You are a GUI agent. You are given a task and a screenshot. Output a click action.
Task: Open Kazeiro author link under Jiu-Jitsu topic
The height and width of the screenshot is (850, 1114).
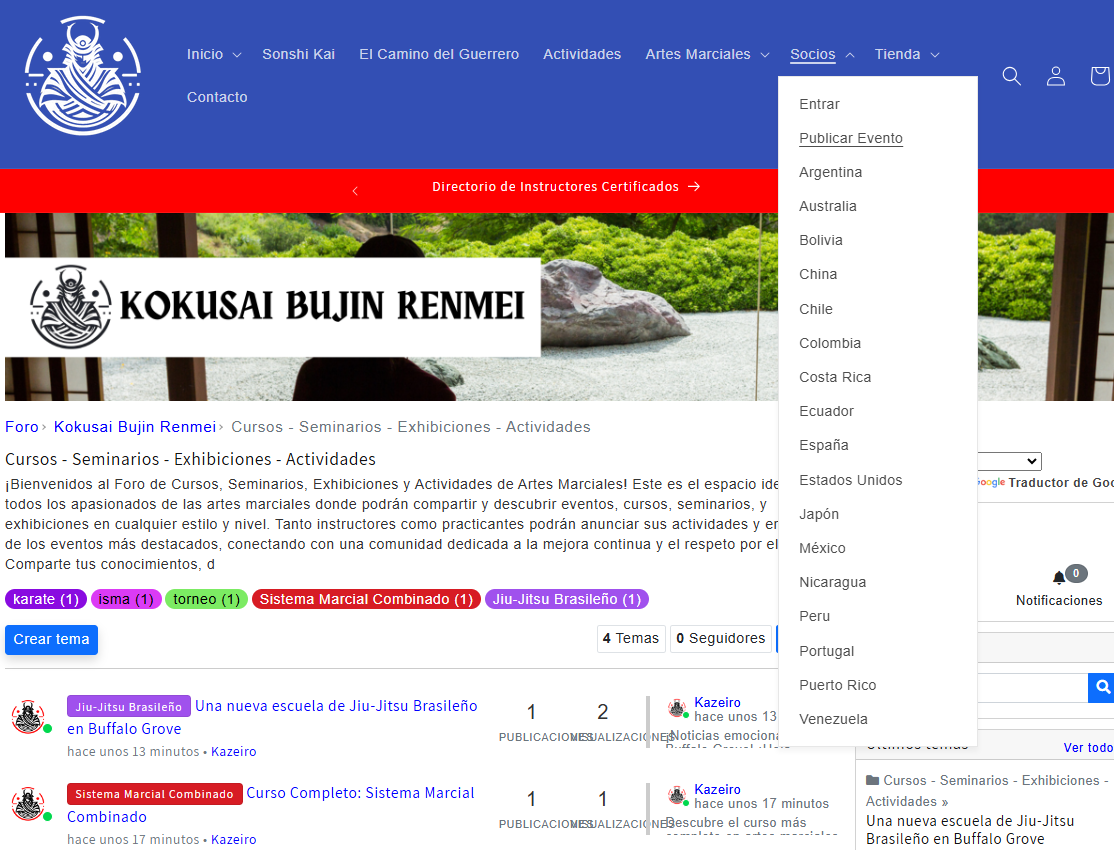point(234,751)
